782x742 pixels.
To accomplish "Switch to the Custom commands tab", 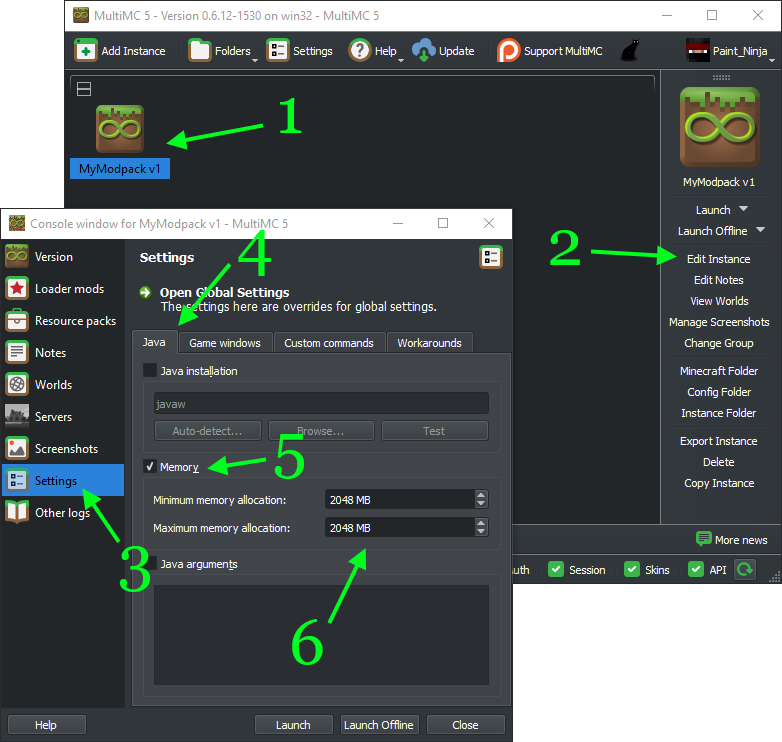I will (329, 343).
